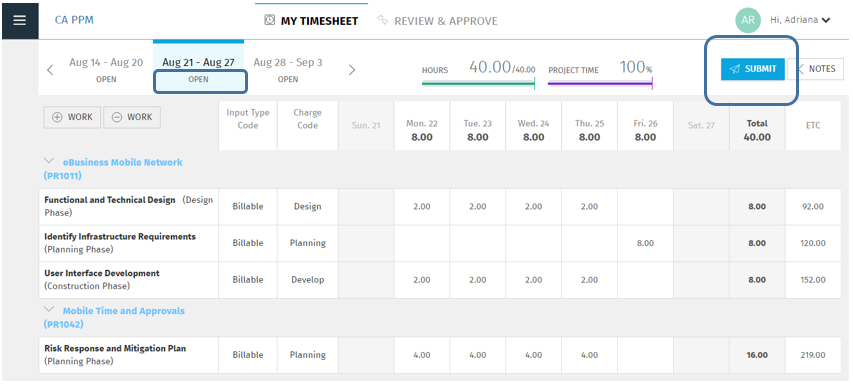
Task: Collapse the Mobile Time and Approvals project
Action: point(49,310)
